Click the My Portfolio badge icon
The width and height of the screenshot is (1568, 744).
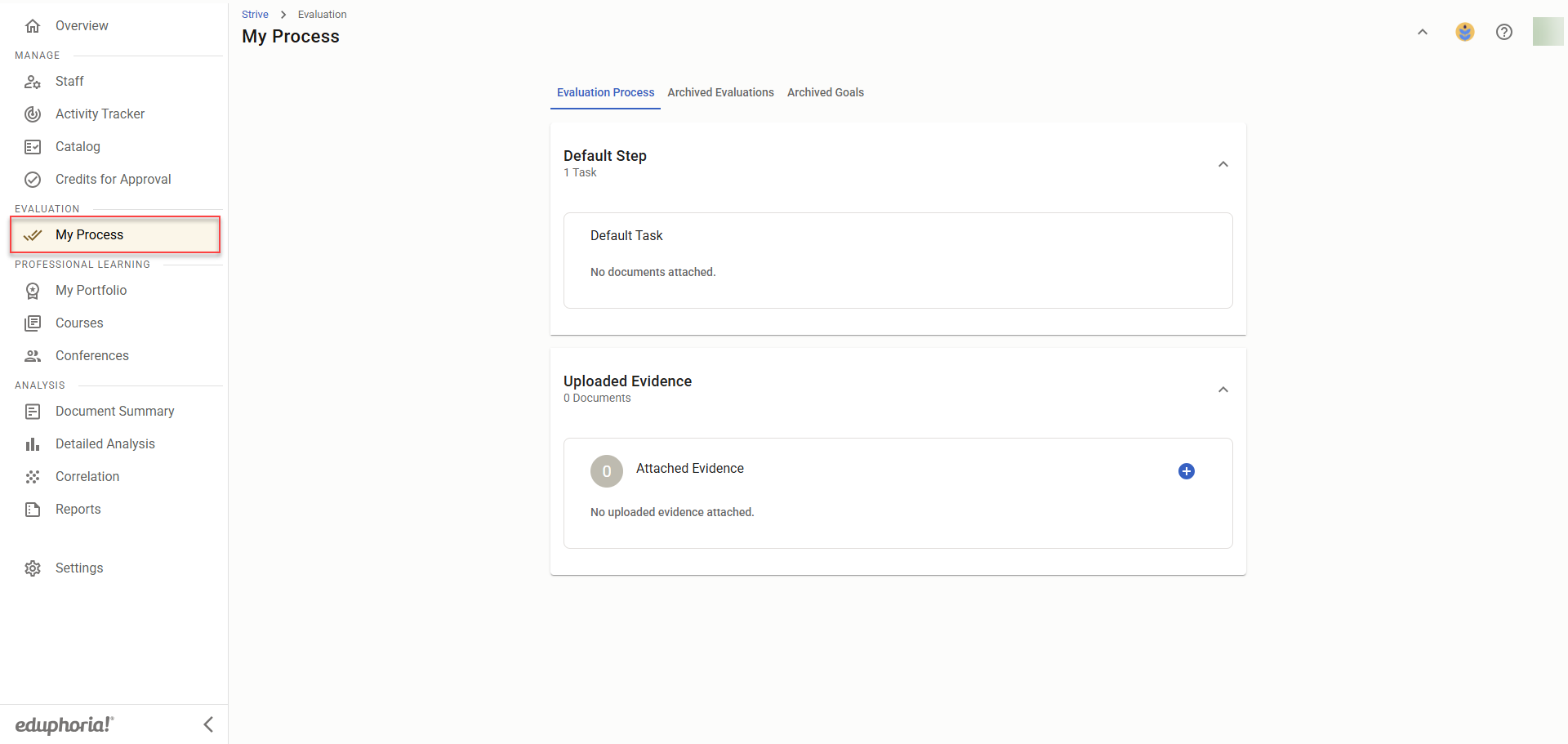[33, 291]
